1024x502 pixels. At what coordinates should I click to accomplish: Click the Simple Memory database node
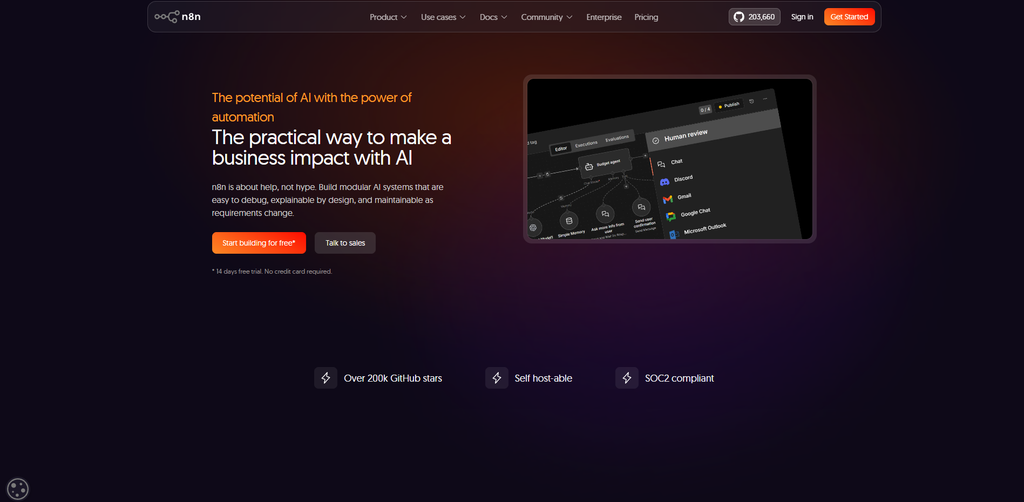tap(569, 221)
